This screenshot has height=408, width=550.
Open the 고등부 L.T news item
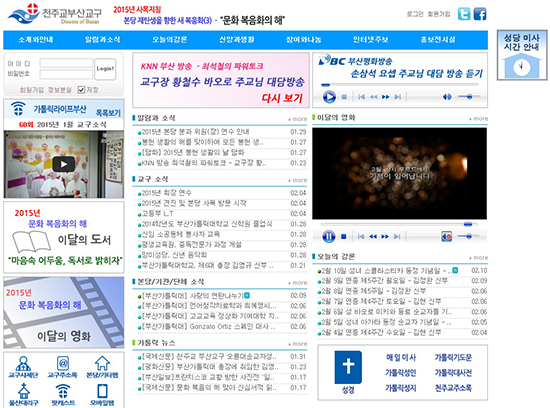pos(157,213)
